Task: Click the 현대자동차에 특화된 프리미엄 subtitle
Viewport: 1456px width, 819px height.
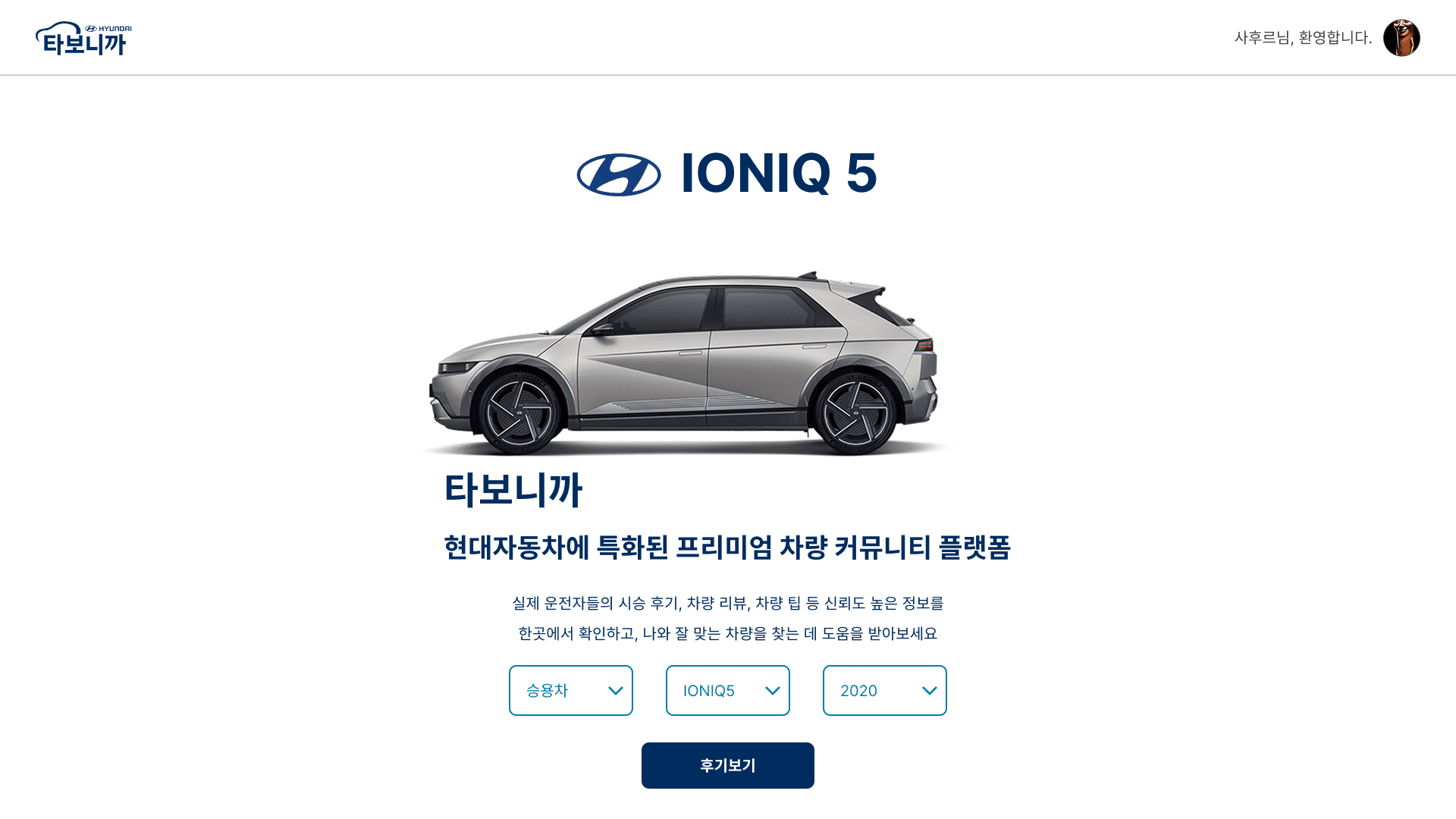Action: 727,548
